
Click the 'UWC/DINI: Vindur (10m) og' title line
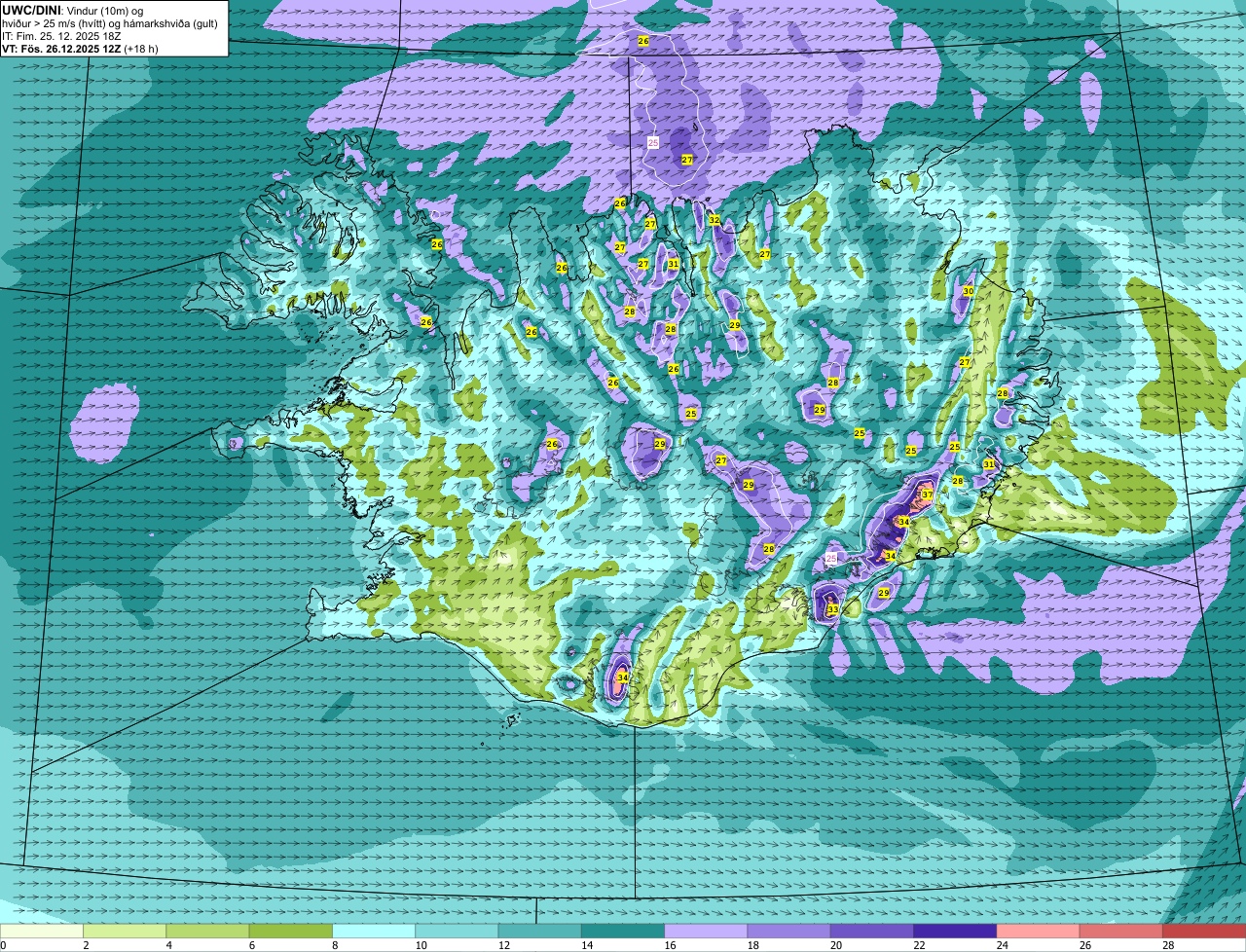(x=73, y=10)
